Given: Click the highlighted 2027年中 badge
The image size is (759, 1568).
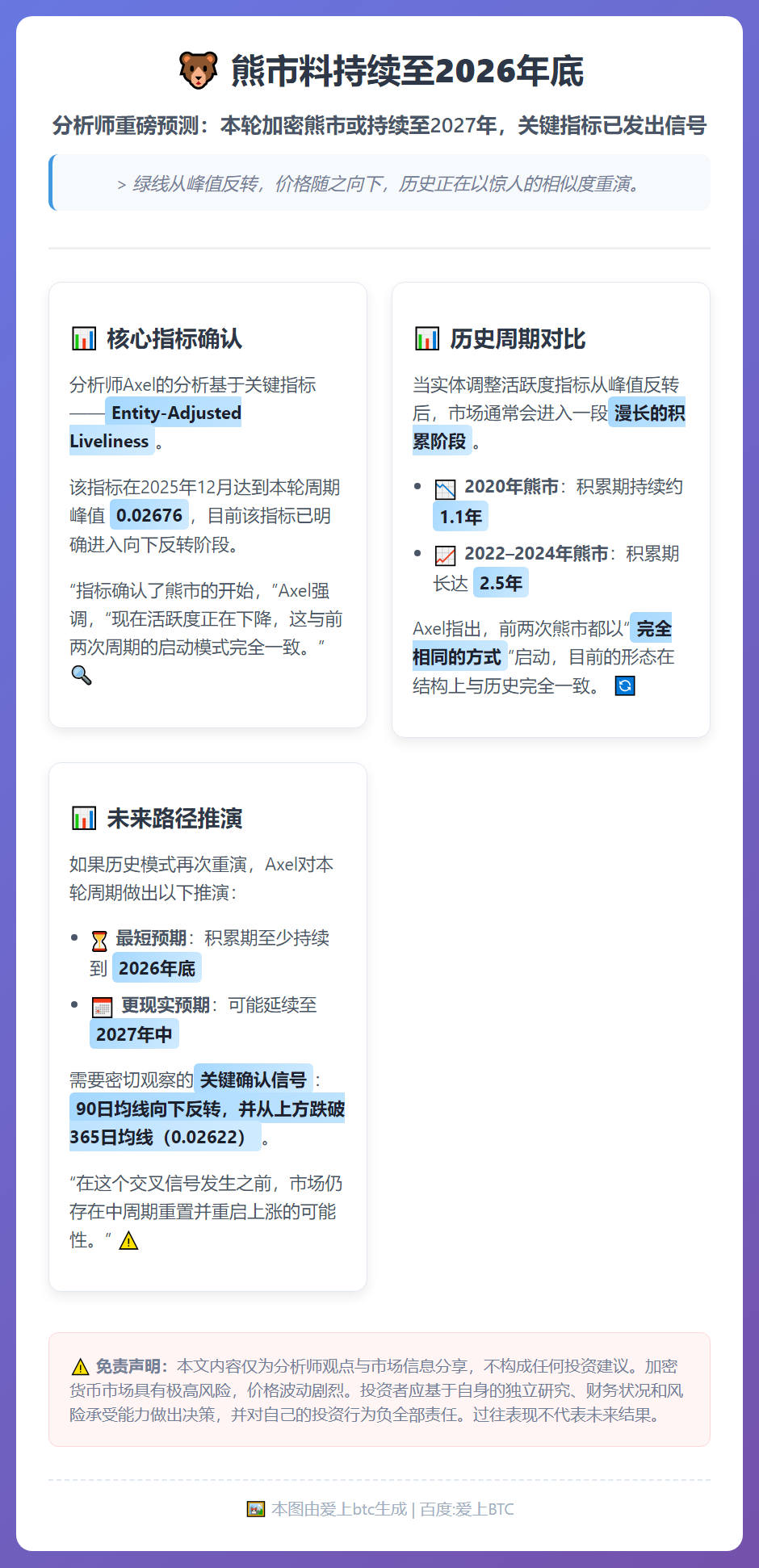Looking at the screenshot, I should [x=134, y=1033].
